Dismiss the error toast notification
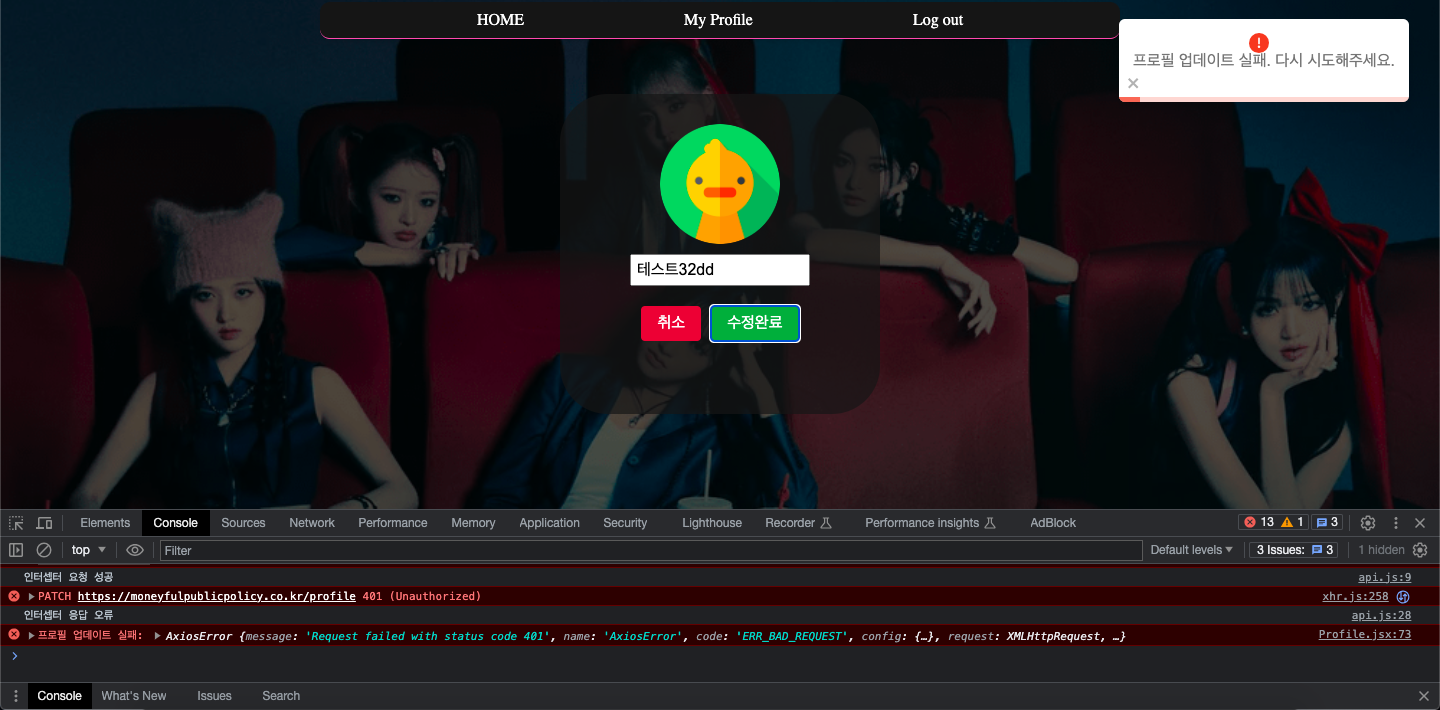 point(1133,84)
